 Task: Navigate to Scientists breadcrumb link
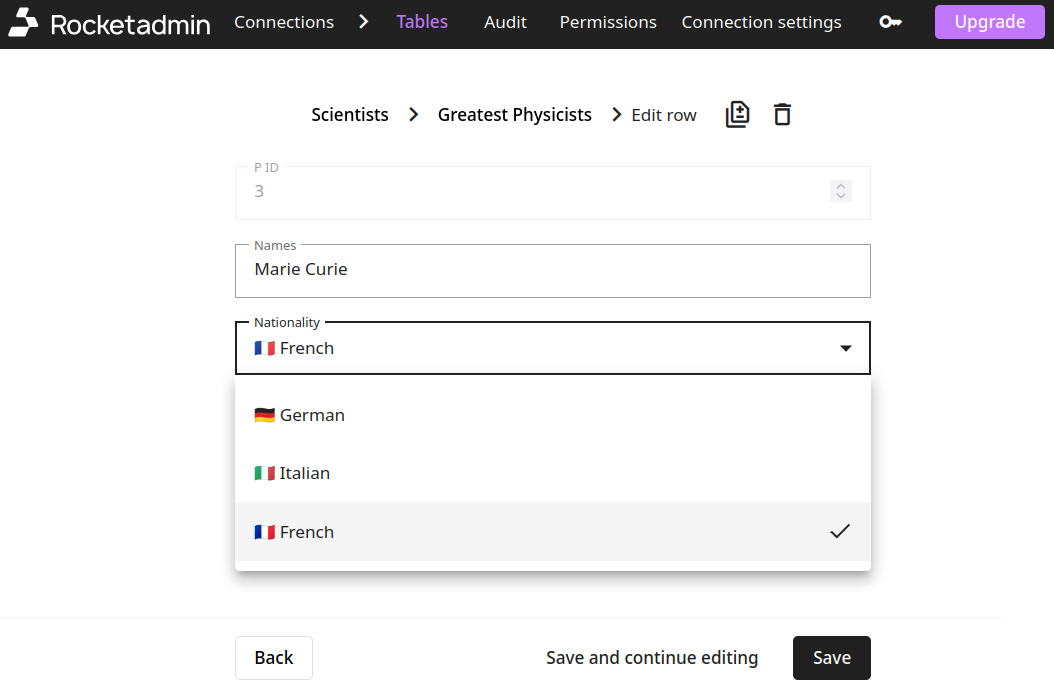click(350, 115)
